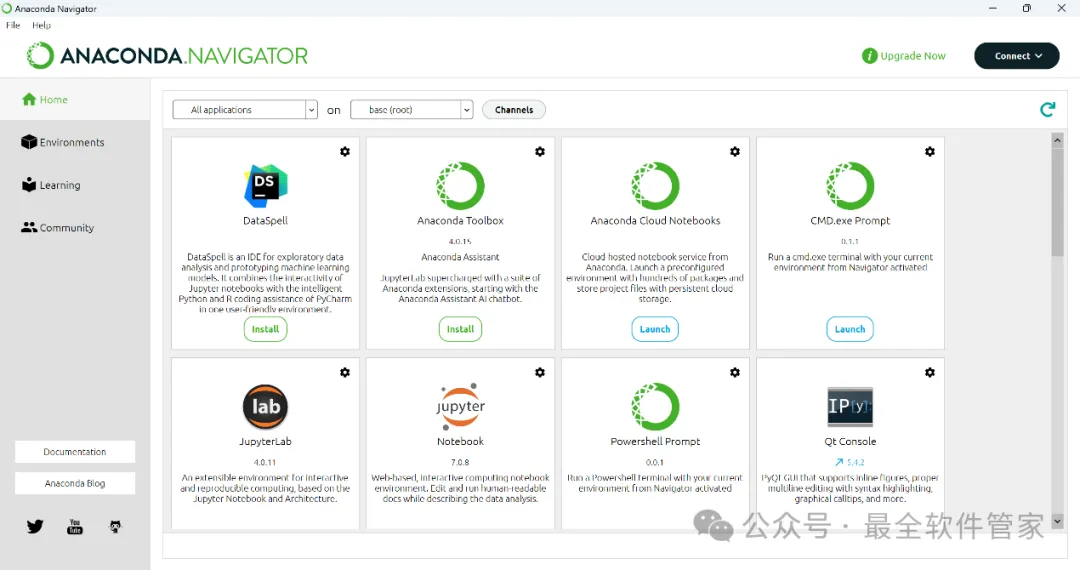Open the Twitter link icon
This screenshot has height=570, width=1080.
pyautogui.click(x=35, y=527)
